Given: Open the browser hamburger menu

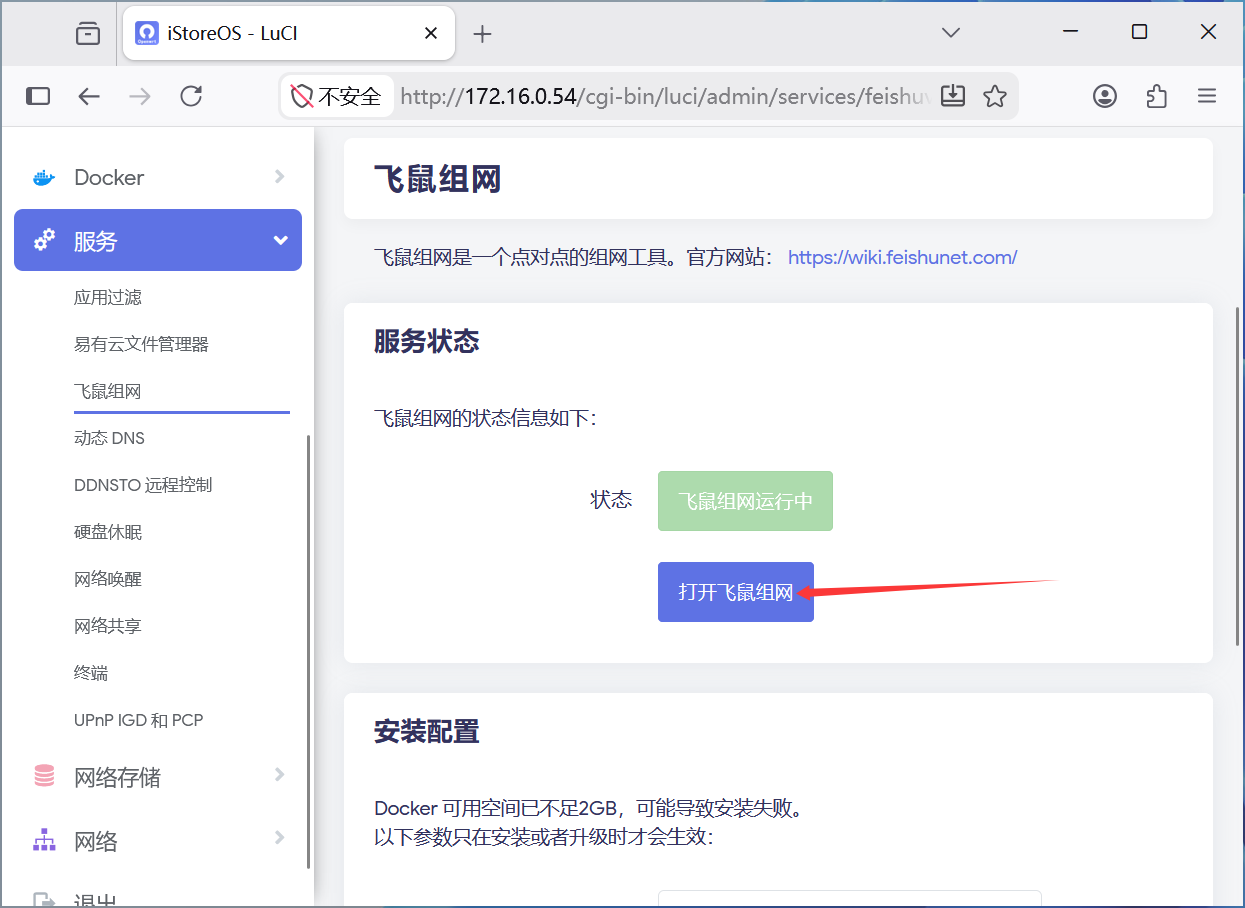Looking at the screenshot, I should [1207, 96].
